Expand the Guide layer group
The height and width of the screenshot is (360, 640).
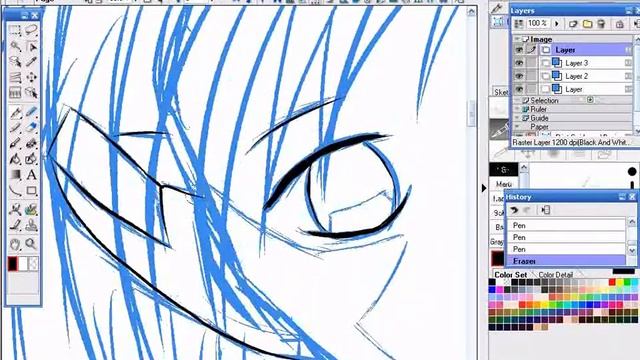coord(518,118)
